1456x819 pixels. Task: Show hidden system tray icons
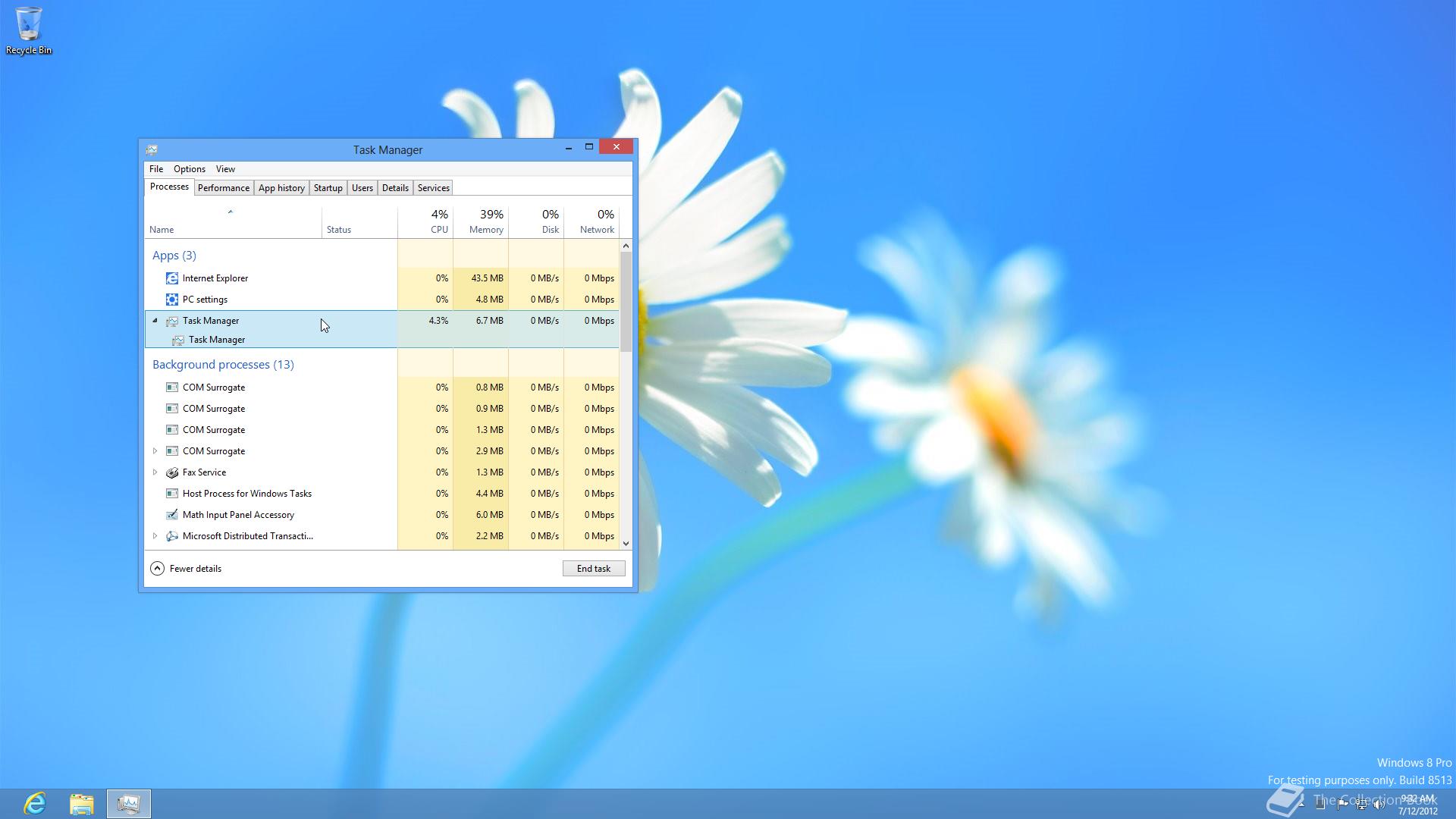coord(1301,805)
